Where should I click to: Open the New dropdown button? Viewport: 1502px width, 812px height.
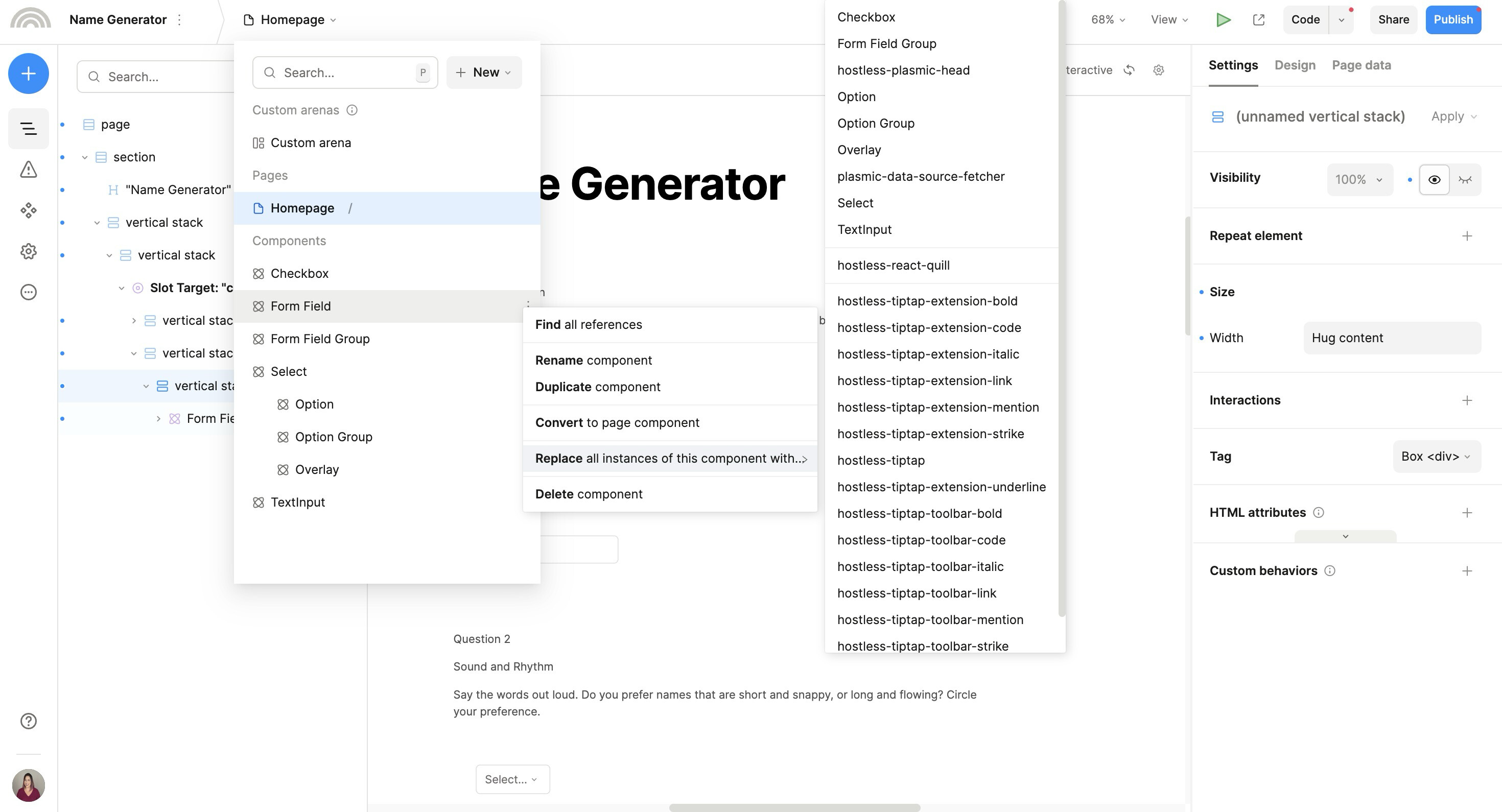483,73
